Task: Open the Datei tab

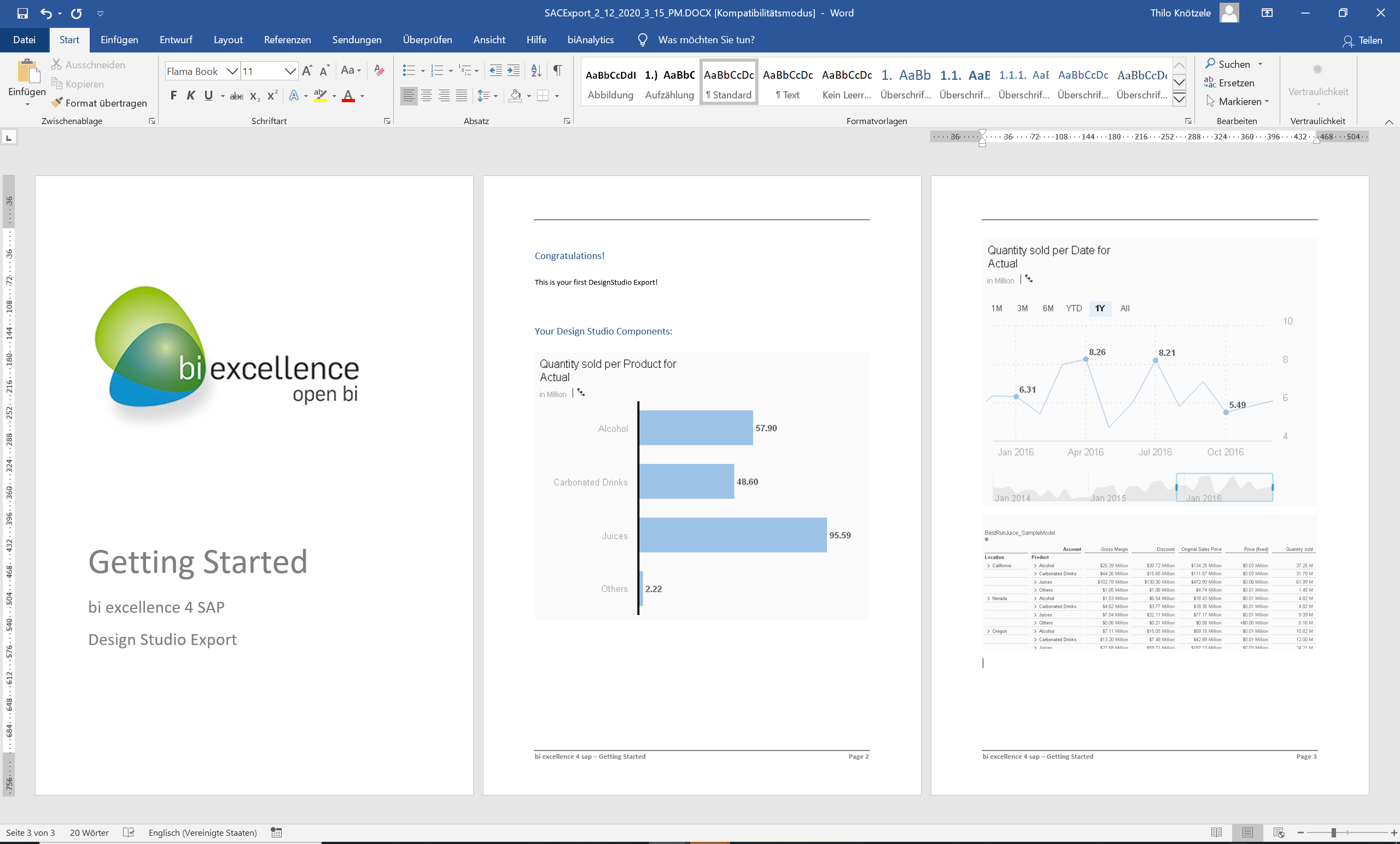Action: click(x=25, y=40)
